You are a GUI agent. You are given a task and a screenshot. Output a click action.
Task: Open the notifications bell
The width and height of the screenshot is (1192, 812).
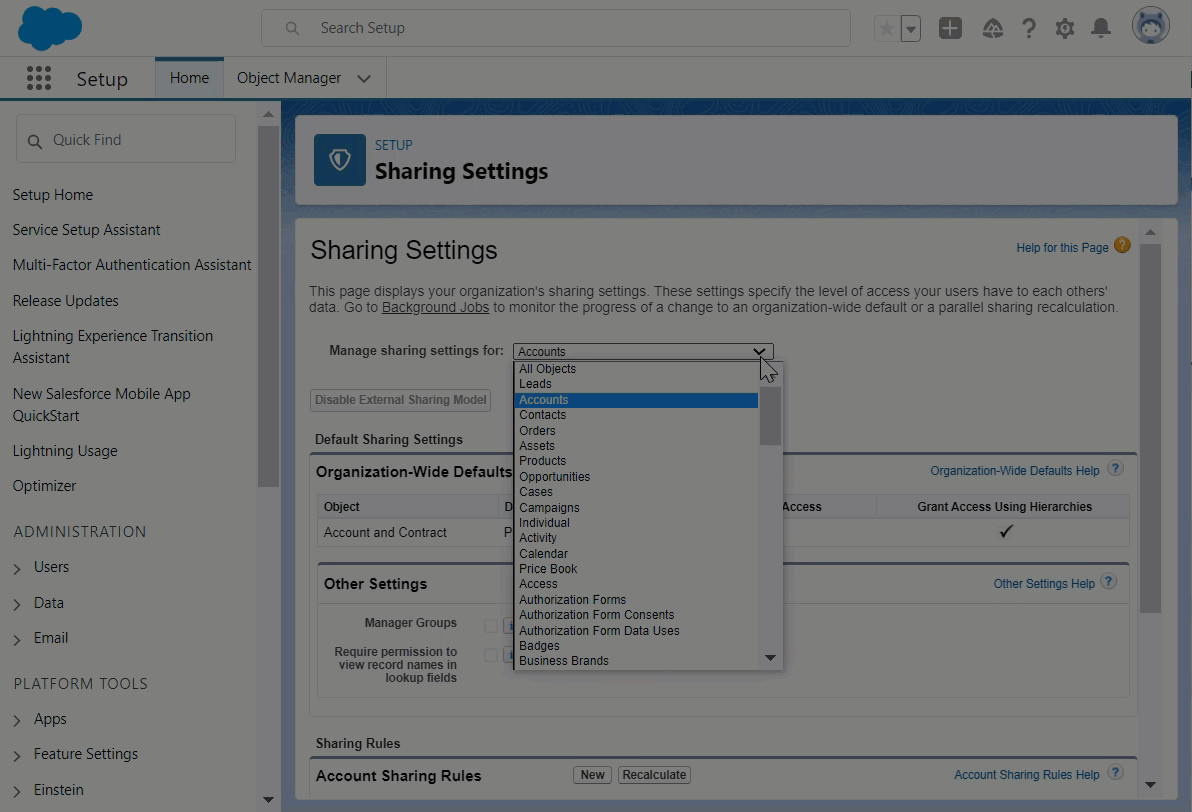(1100, 29)
